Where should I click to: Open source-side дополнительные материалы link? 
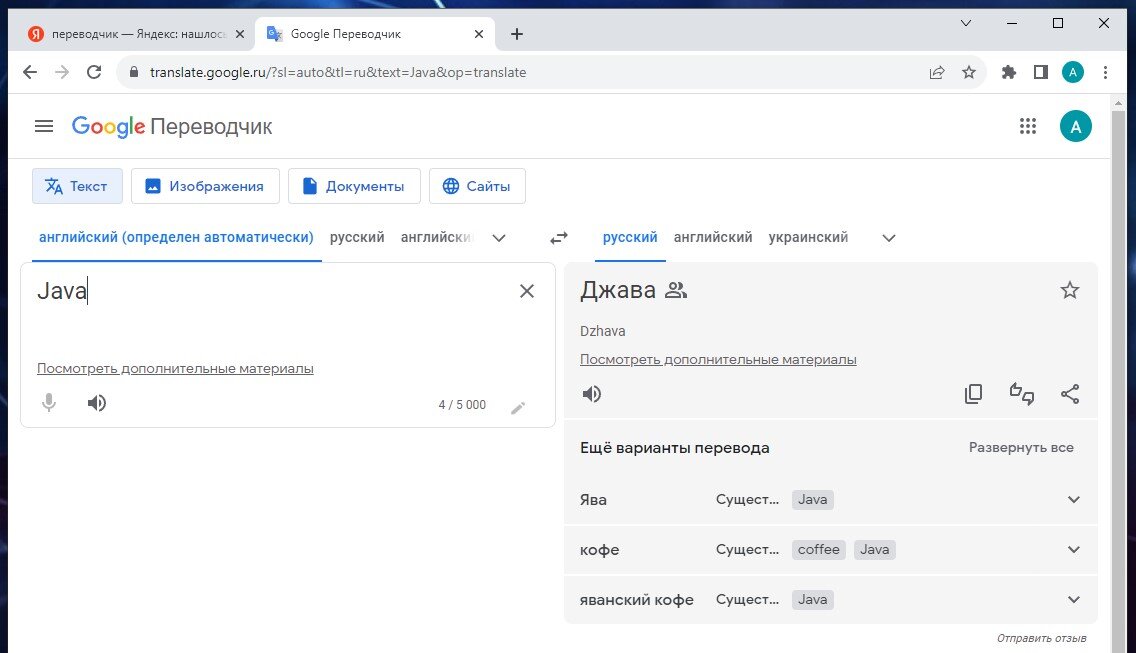[x=175, y=368]
